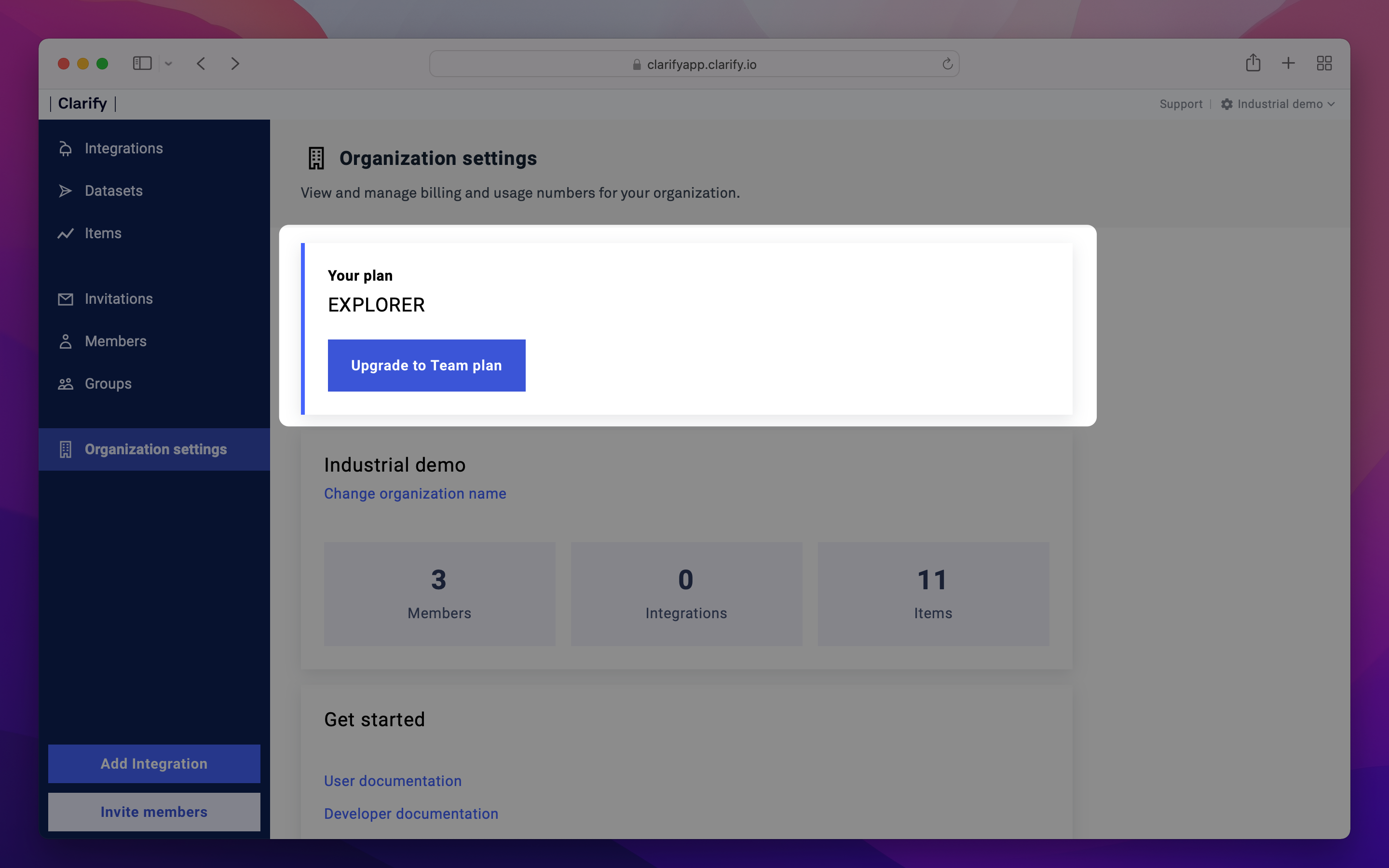Select Members in the left navigation

coord(115,341)
